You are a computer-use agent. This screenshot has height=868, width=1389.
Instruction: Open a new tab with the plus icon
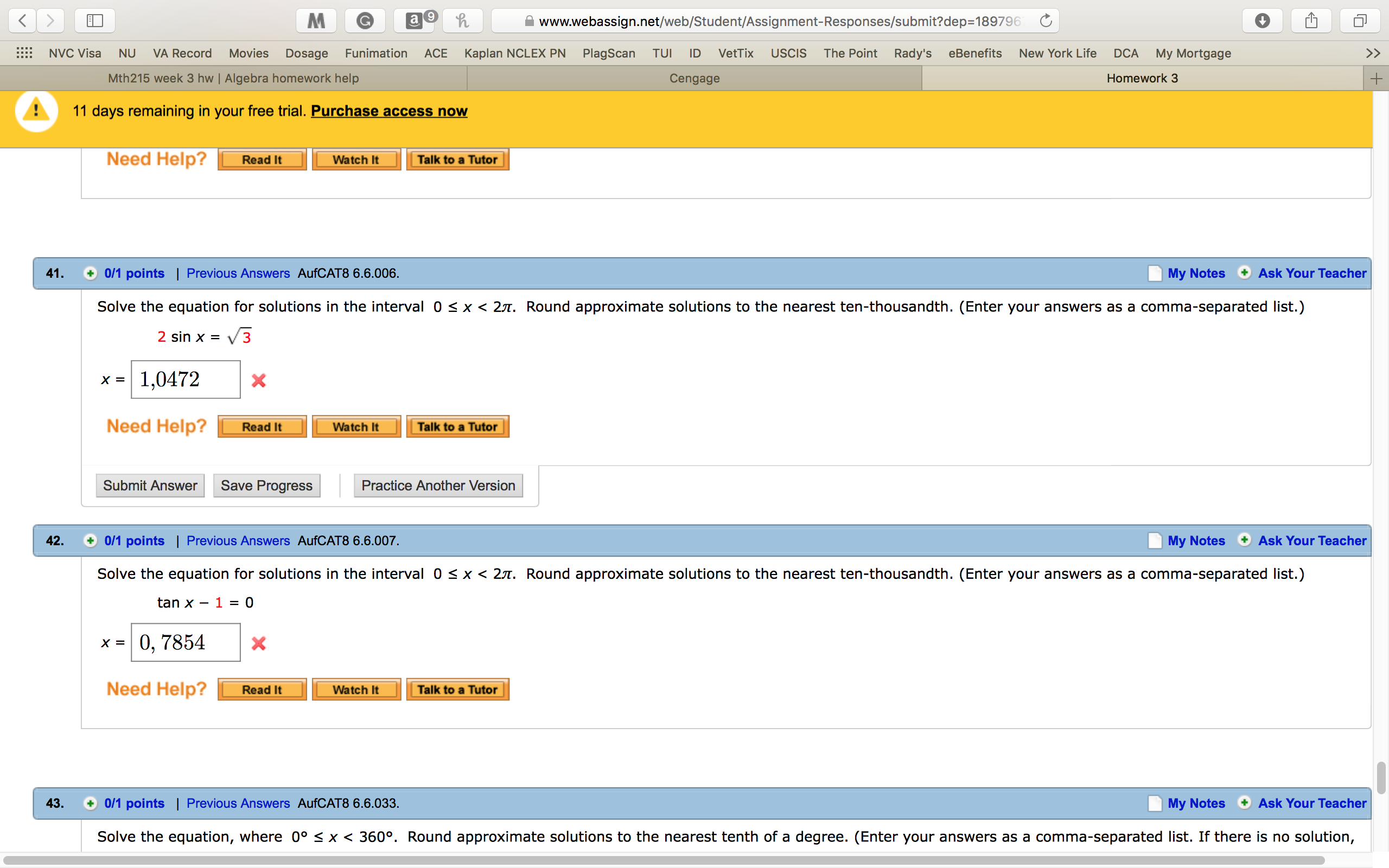coord(1376,79)
